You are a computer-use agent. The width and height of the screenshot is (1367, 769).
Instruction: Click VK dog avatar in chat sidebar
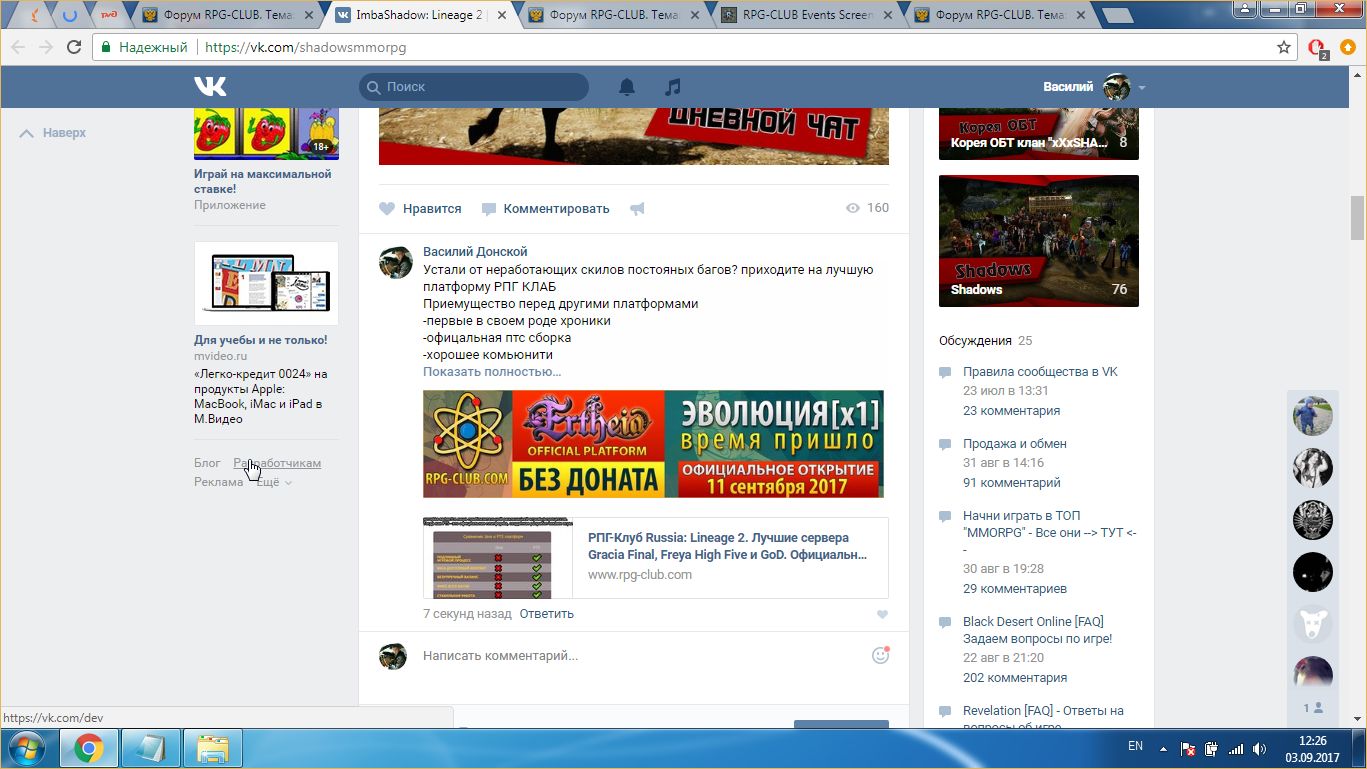[1312, 623]
